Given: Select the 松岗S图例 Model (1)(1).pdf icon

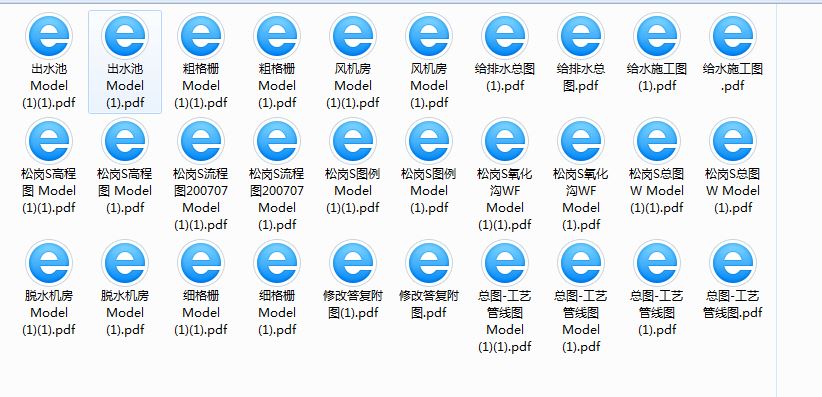Looking at the screenshot, I should tap(353, 141).
